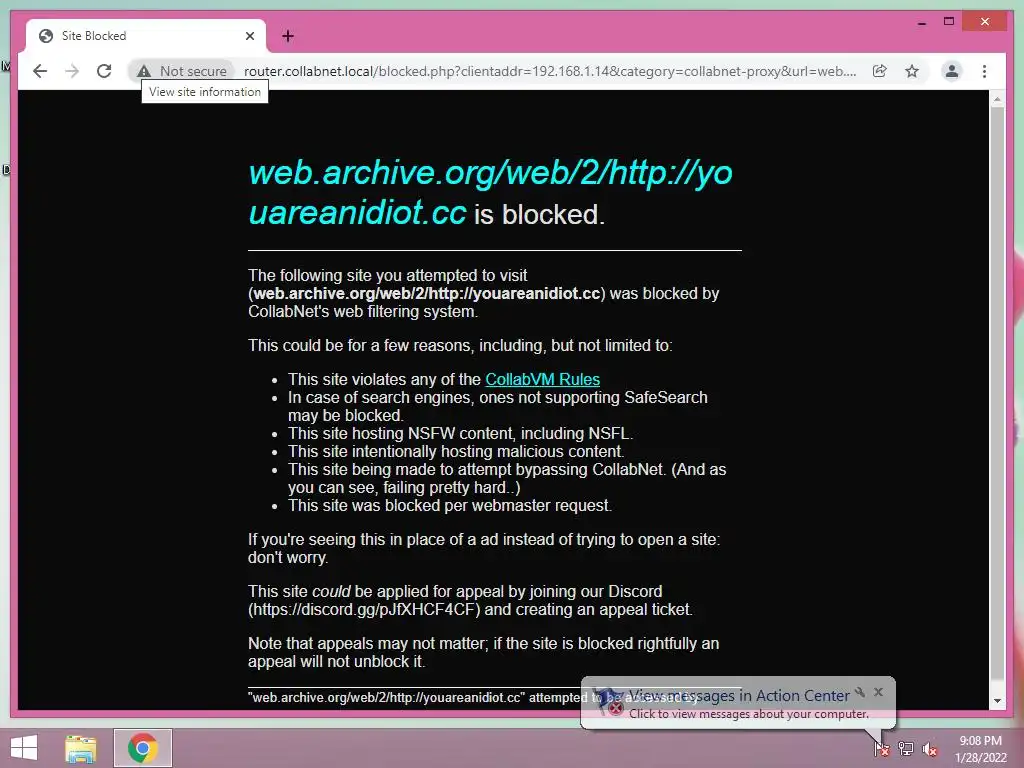
Task: Select the Site Blocked tab
Action: 146,36
